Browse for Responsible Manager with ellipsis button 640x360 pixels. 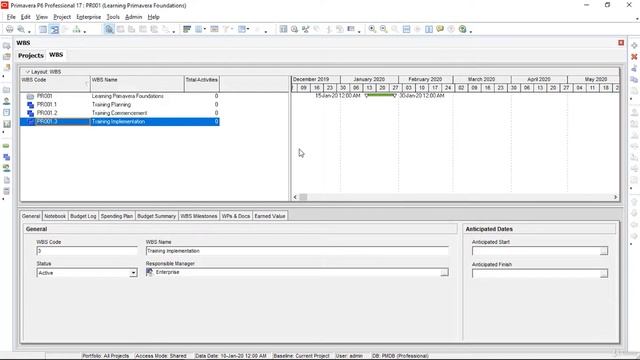(444, 272)
